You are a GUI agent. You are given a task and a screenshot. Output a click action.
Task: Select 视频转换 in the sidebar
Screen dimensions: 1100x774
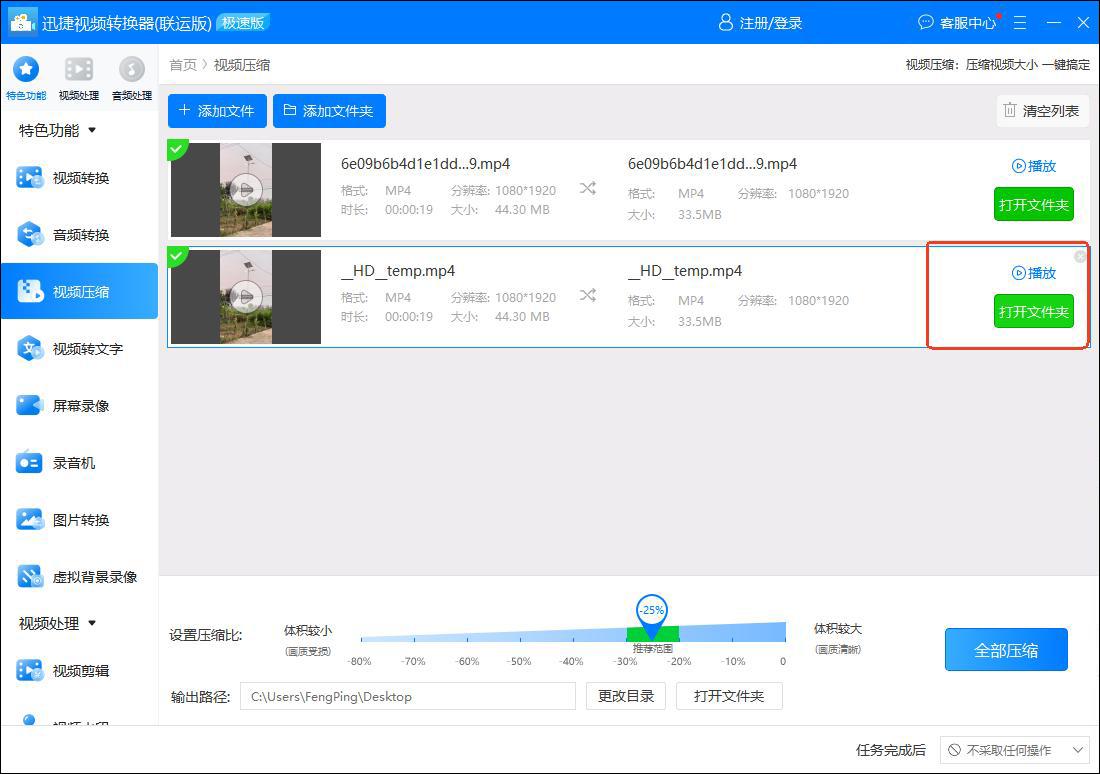(x=80, y=178)
